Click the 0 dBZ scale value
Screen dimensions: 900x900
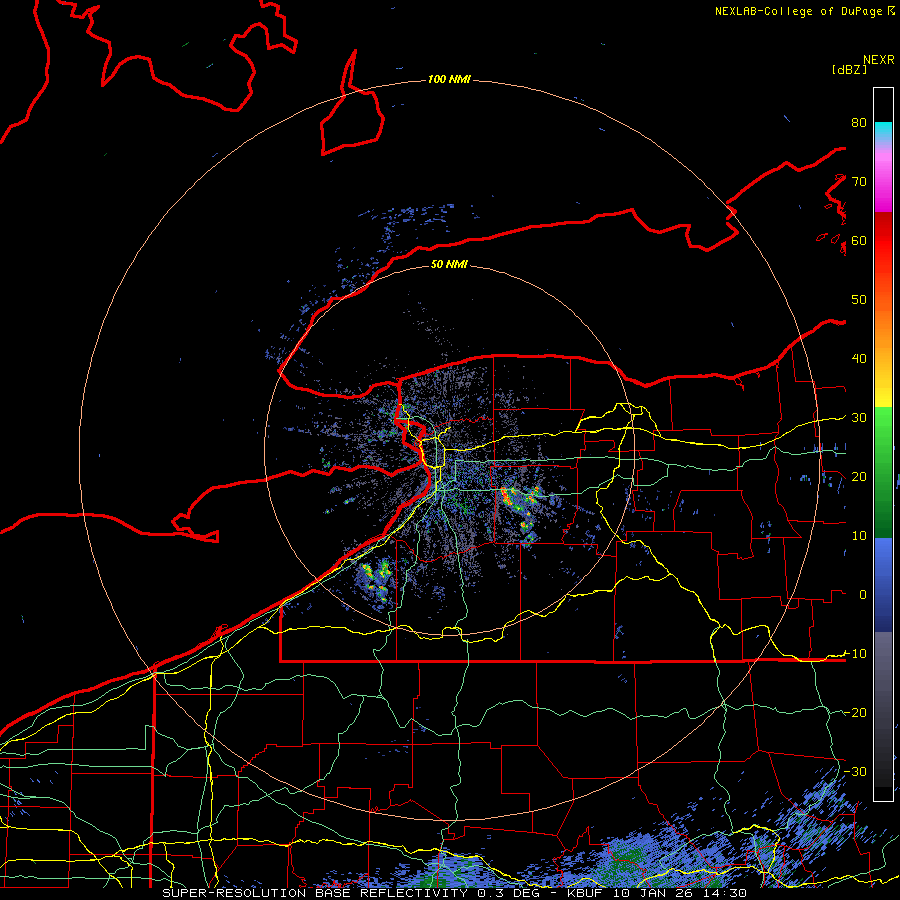[863, 595]
